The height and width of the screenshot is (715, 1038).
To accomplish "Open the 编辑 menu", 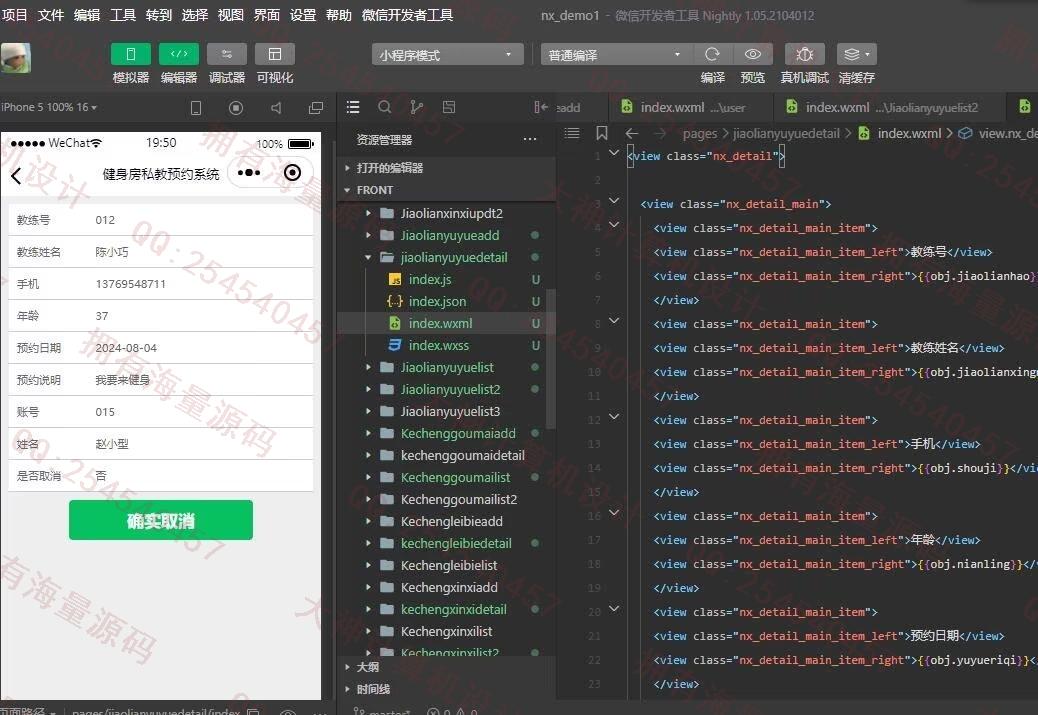I will 87,15.
